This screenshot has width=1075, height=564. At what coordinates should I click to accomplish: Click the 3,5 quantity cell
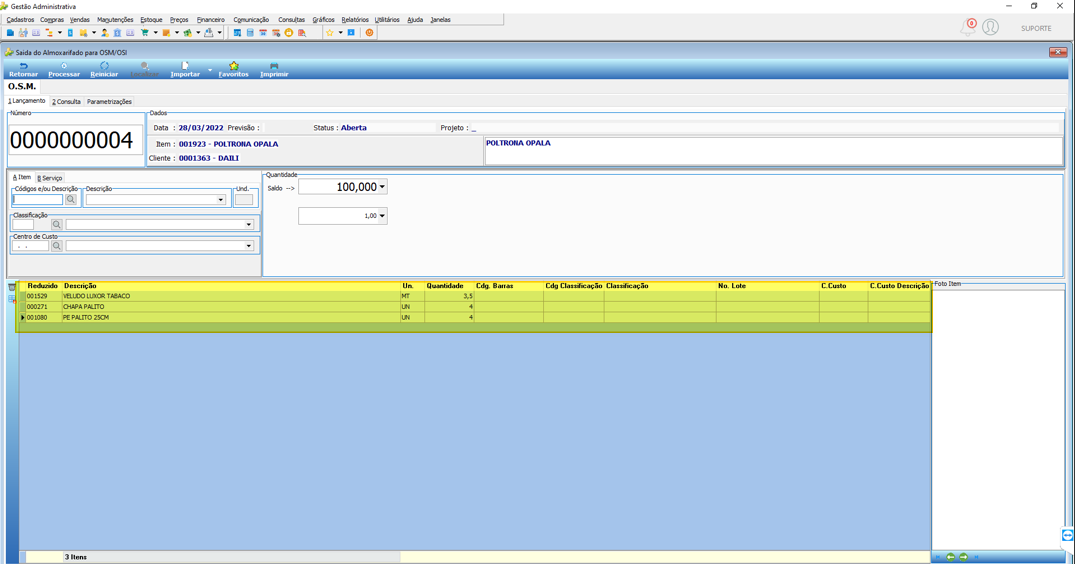(449, 296)
